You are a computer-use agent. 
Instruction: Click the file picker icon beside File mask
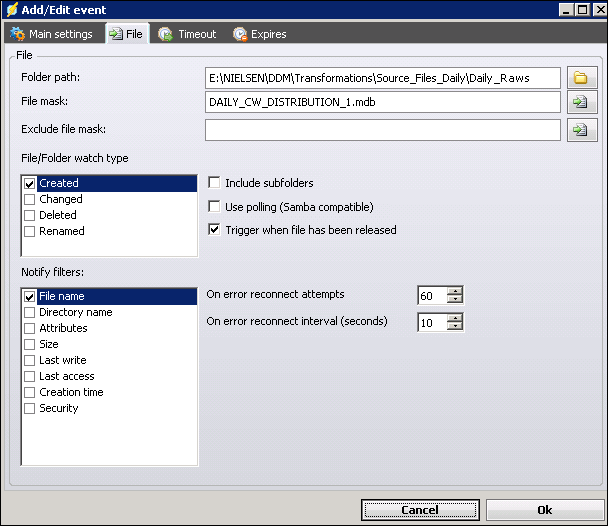579,102
